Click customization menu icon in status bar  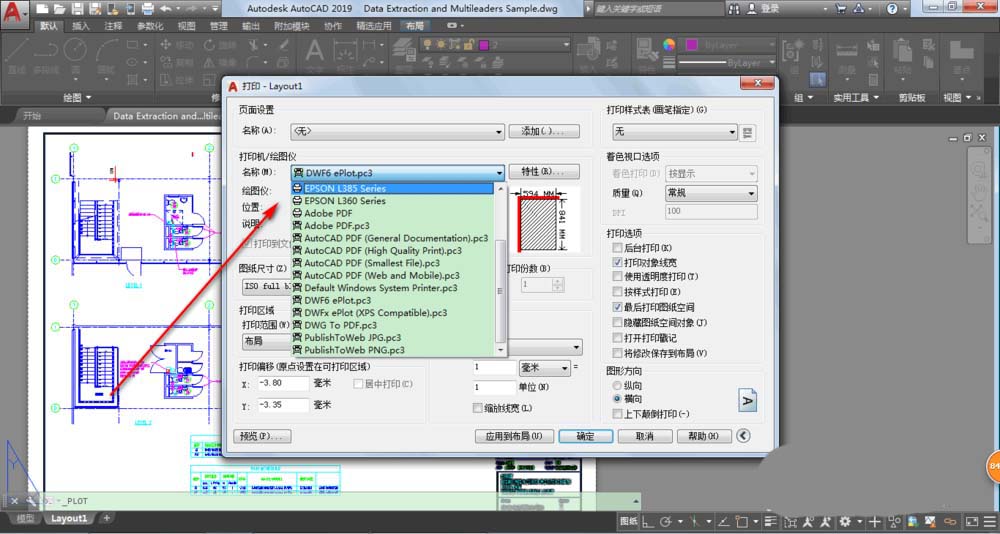pos(990,522)
